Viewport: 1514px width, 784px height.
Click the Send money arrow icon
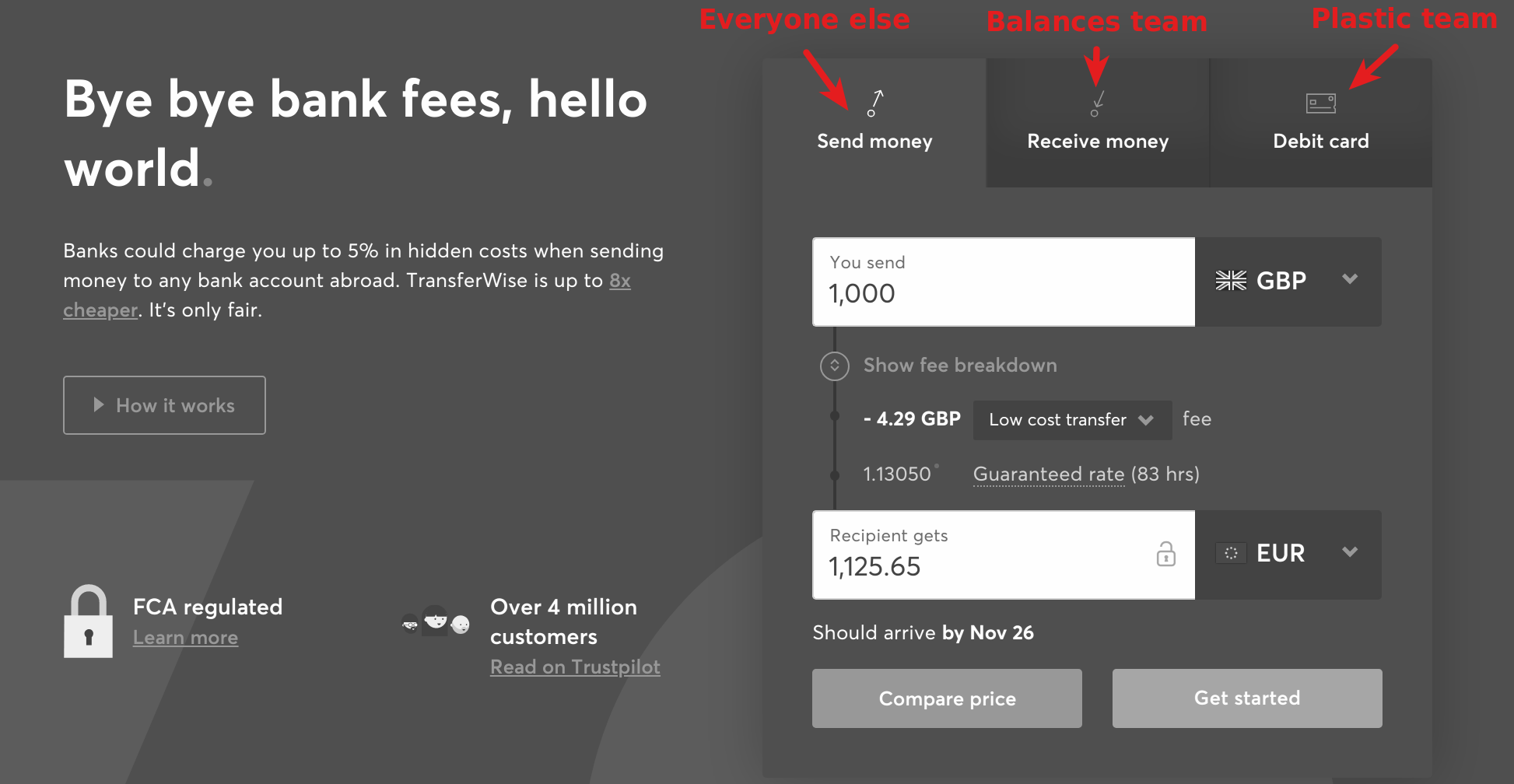click(x=875, y=103)
